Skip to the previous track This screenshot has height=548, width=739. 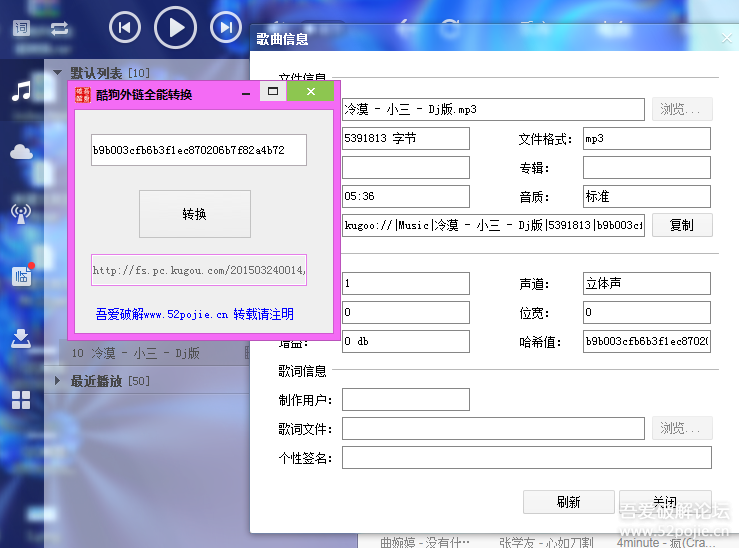click(x=124, y=27)
